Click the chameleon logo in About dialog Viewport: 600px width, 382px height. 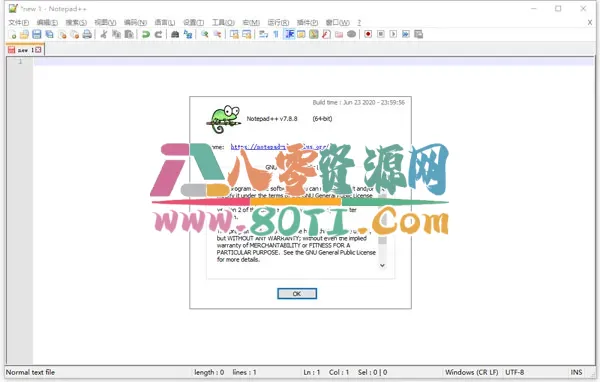tap(224, 119)
